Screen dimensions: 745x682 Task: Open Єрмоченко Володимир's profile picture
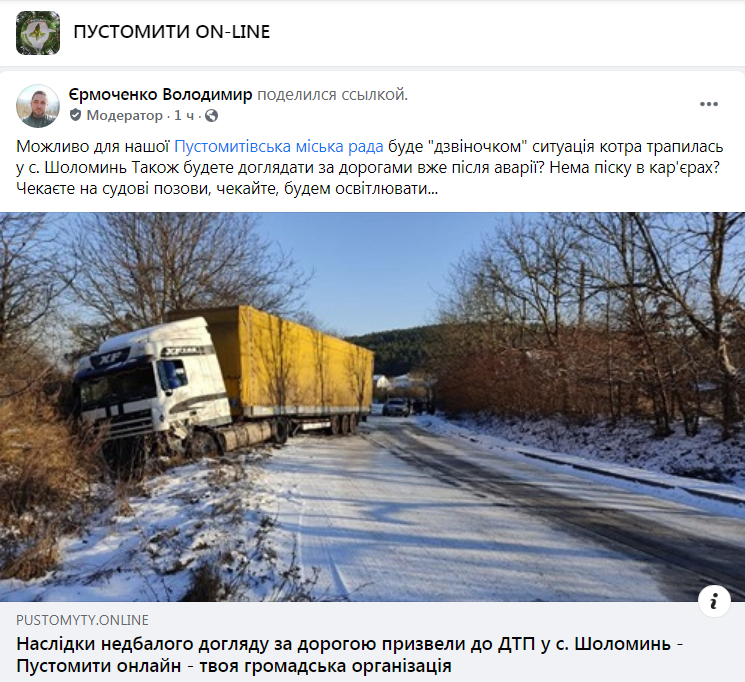point(38,106)
